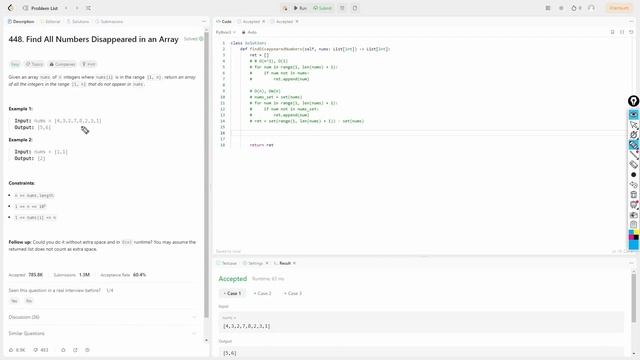The image size is (640, 360).
Task: Select the pen annotation tool
Action: tap(633, 135)
